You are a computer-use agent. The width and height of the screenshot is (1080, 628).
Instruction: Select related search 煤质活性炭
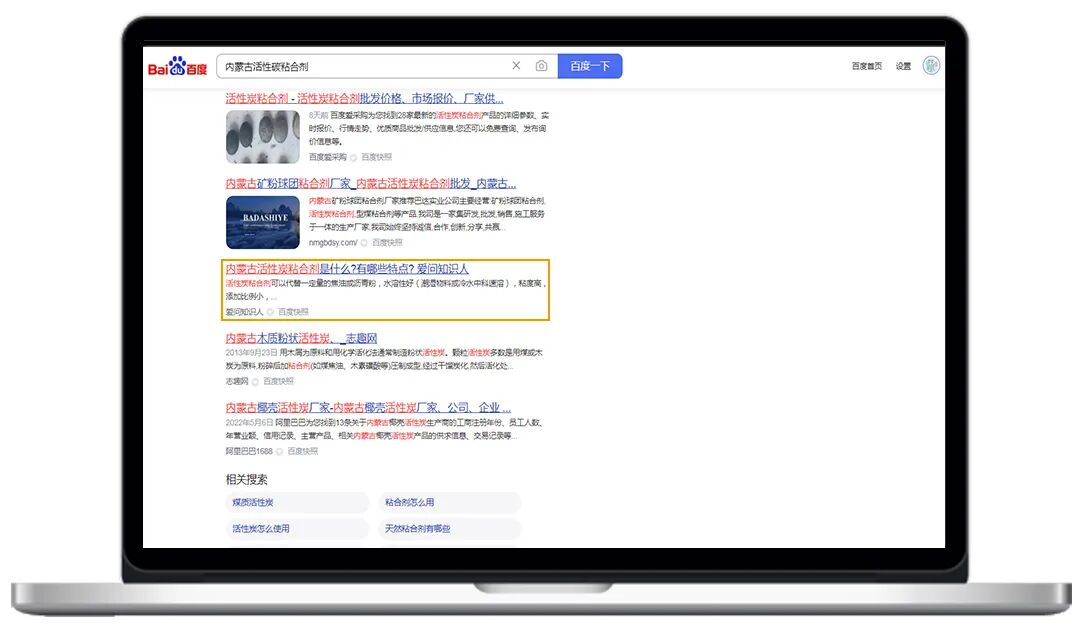(297, 503)
